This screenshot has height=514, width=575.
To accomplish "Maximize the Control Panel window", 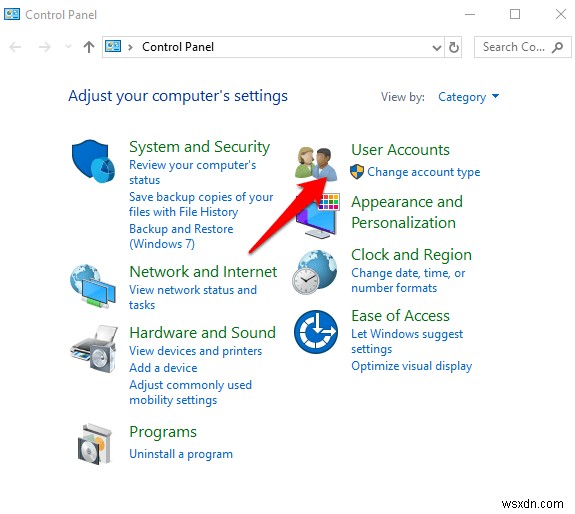I will pos(515,14).
